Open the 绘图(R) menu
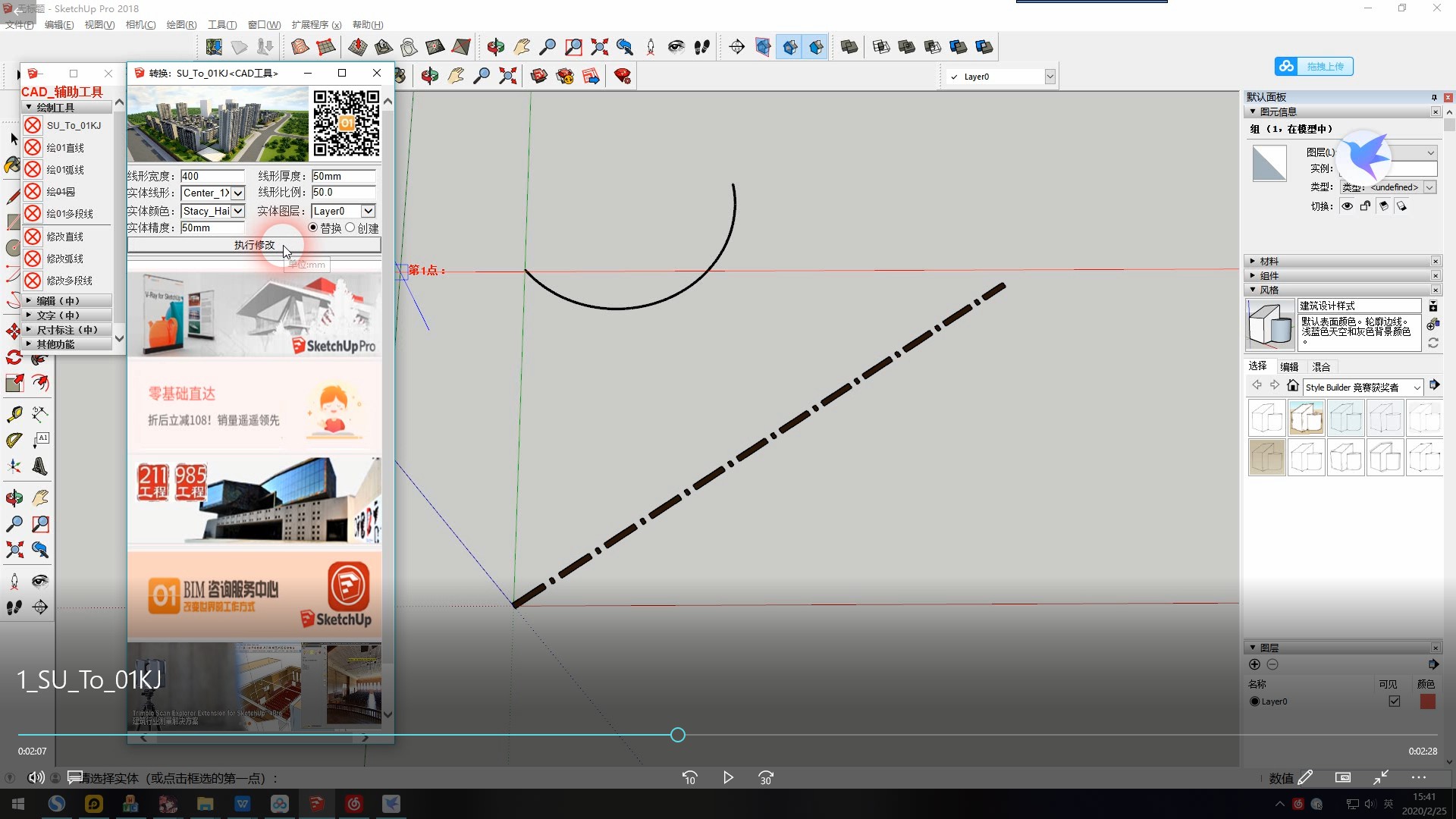This screenshot has height=819, width=1456. tap(181, 25)
